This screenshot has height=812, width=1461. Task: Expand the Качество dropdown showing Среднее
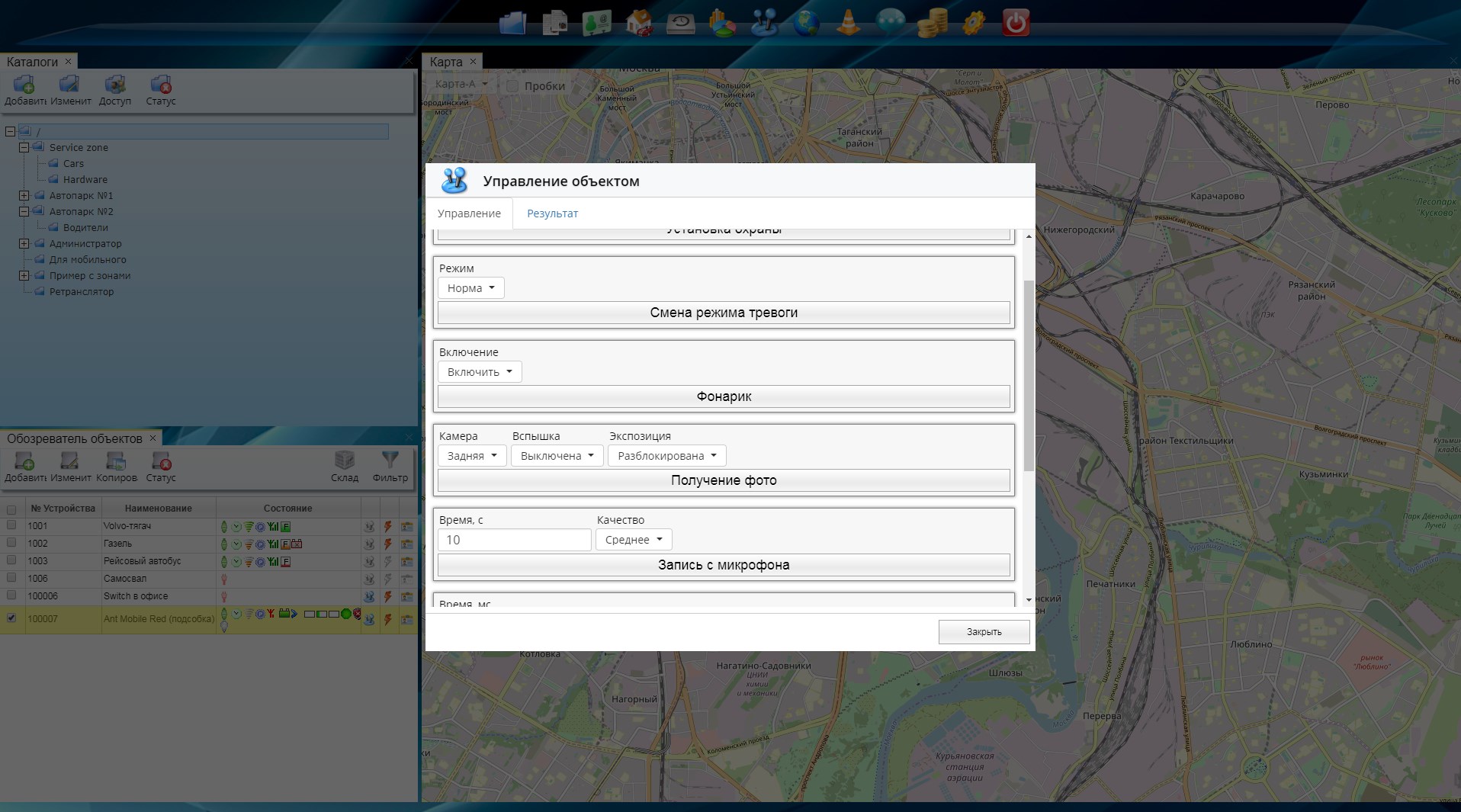point(633,540)
